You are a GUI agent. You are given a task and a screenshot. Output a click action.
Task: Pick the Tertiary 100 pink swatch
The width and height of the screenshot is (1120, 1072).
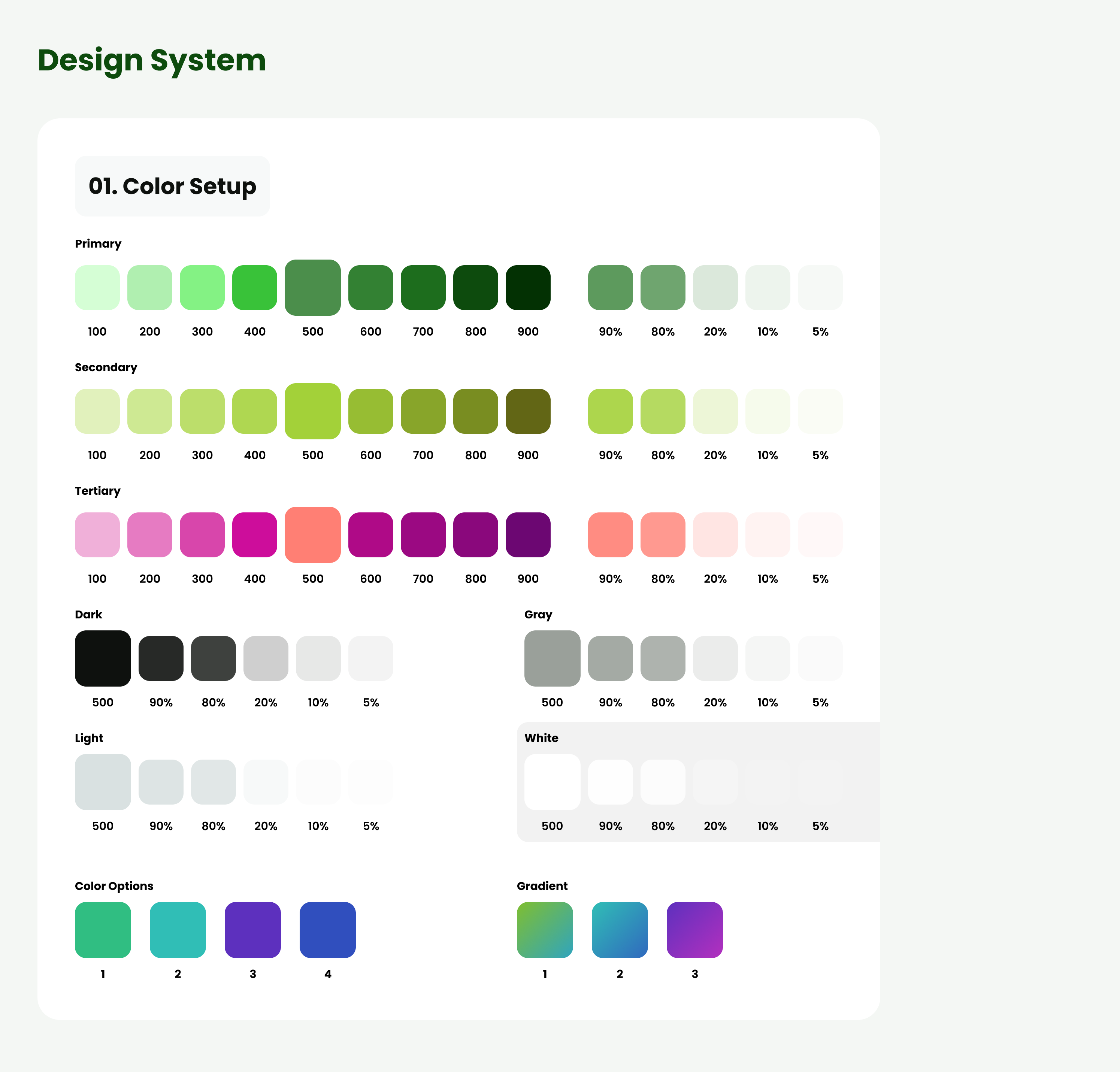pyautogui.click(x=97, y=535)
